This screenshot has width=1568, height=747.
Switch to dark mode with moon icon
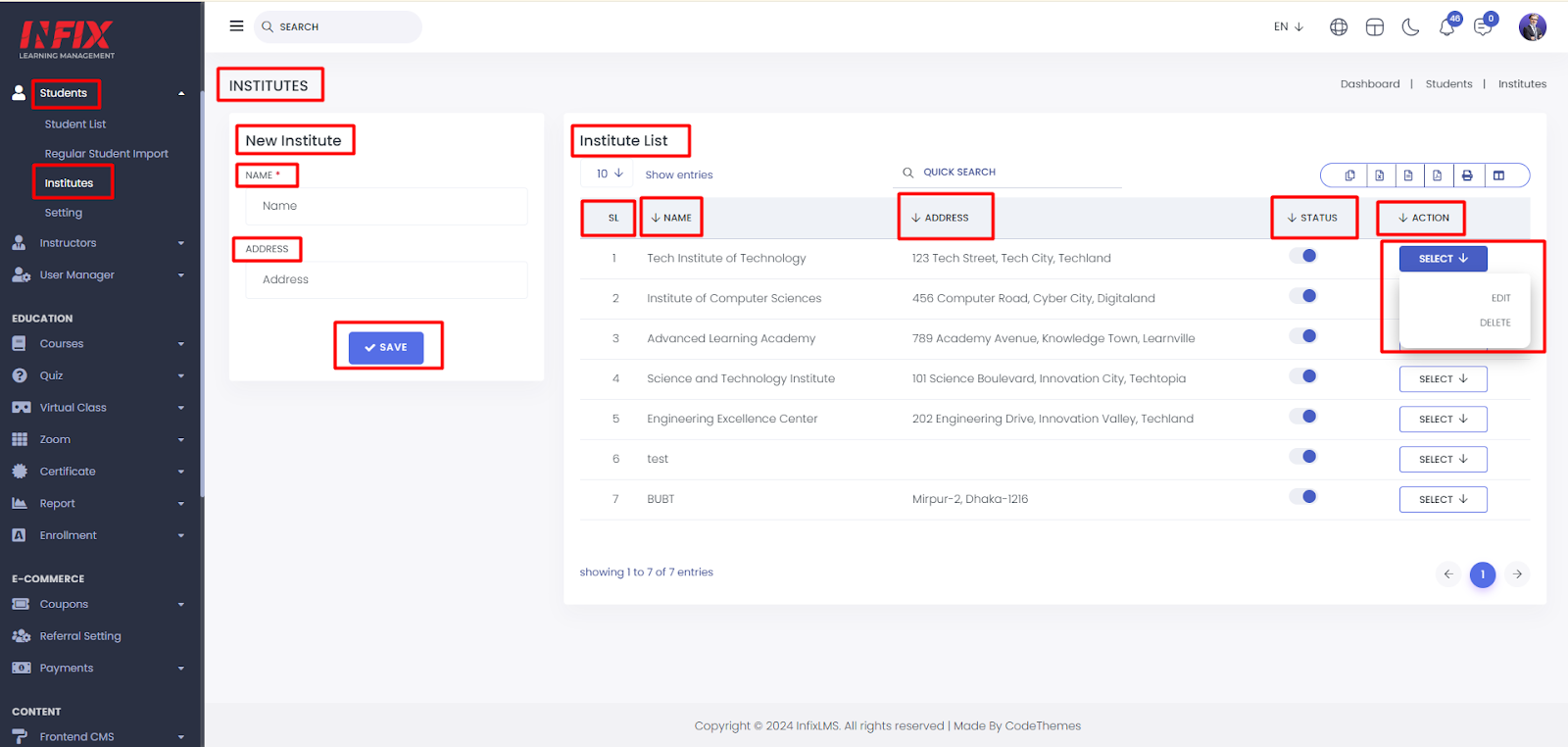tap(1411, 27)
